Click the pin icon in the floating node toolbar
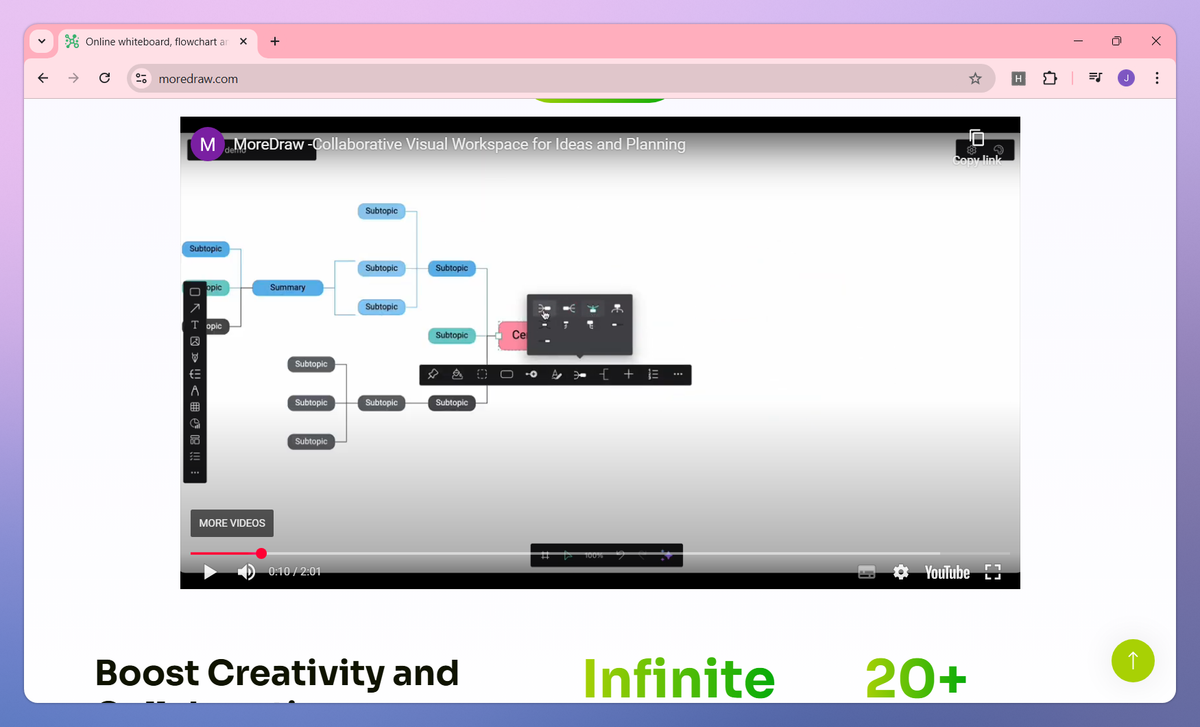 [x=433, y=374]
